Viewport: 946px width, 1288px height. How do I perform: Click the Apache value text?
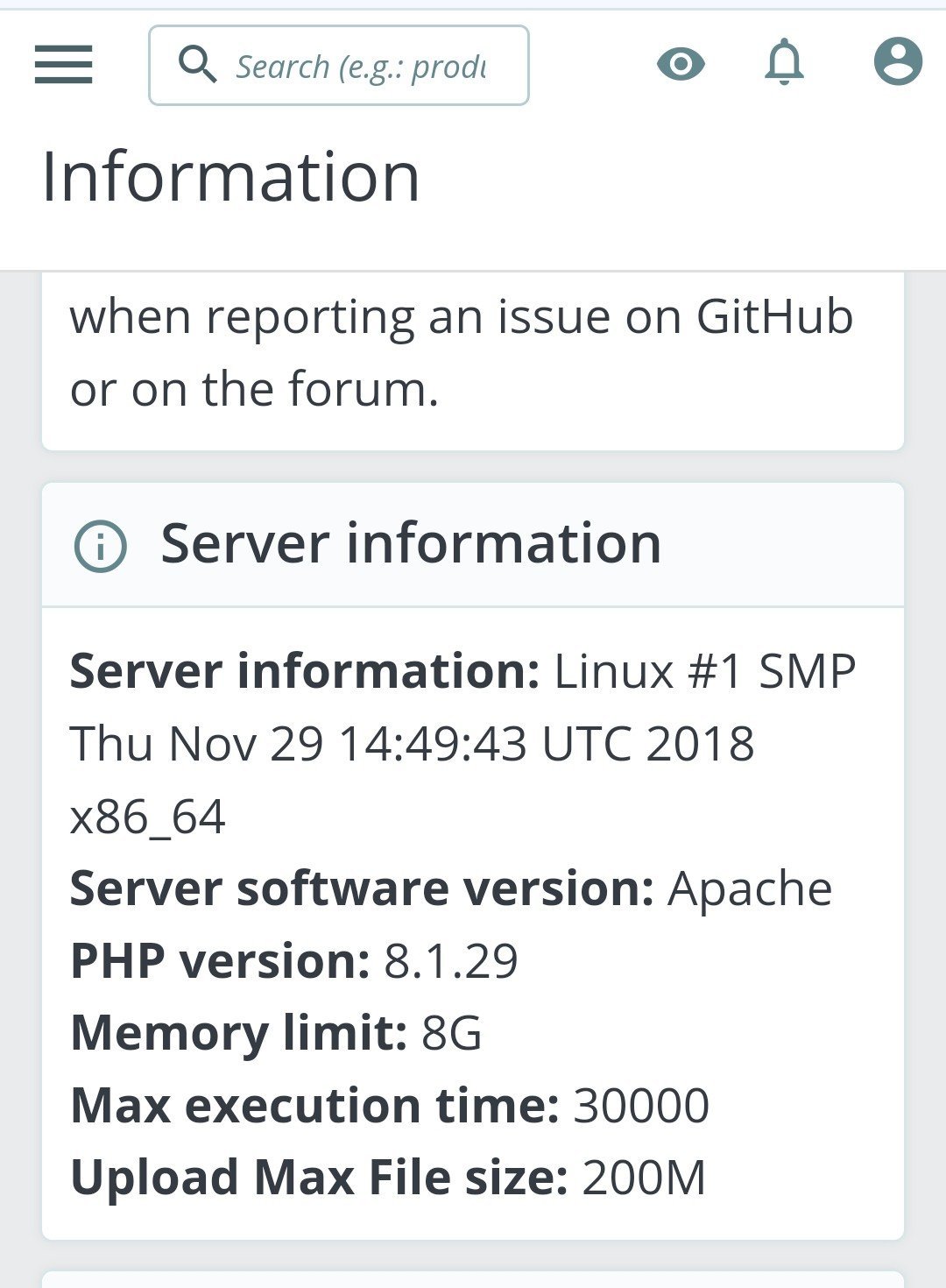point(750,889)
